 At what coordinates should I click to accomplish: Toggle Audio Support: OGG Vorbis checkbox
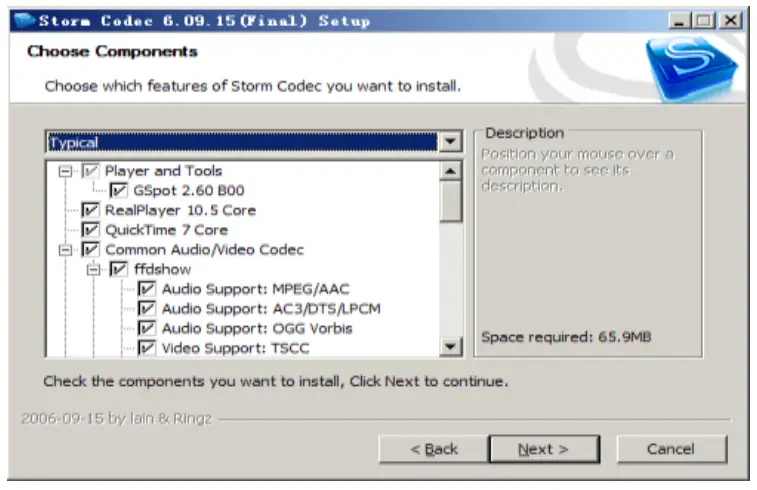click(x=147, y=328)
